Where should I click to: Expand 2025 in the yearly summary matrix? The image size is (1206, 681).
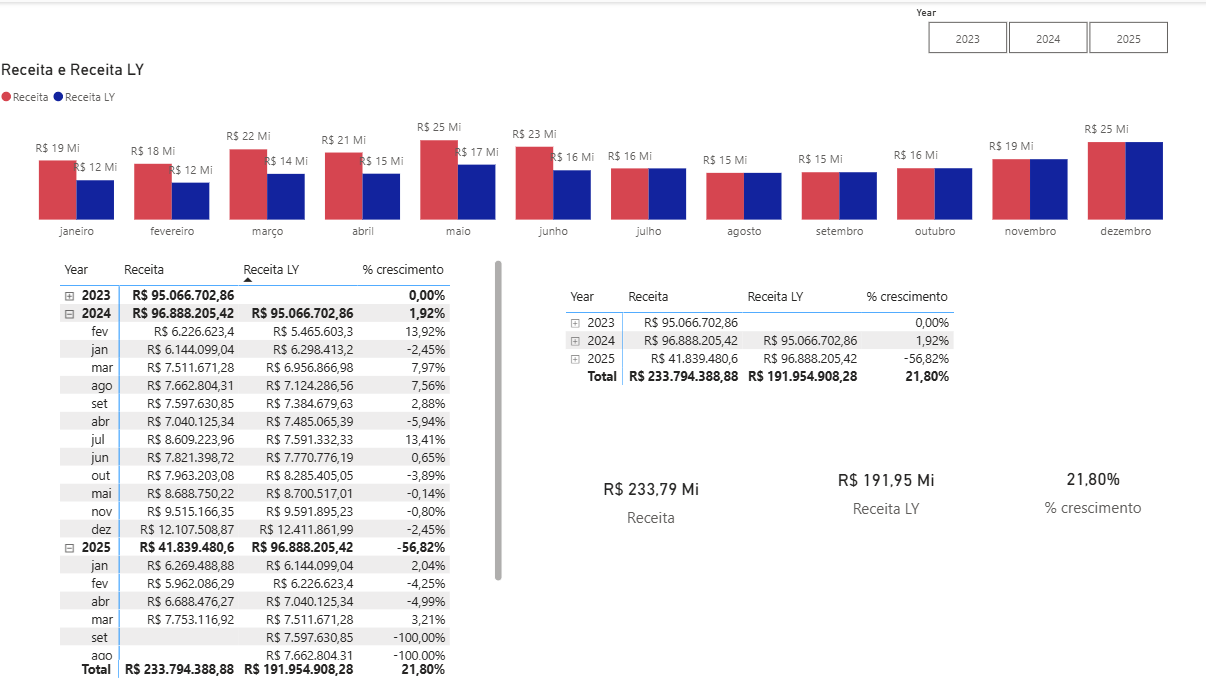(x=575, y=359)
